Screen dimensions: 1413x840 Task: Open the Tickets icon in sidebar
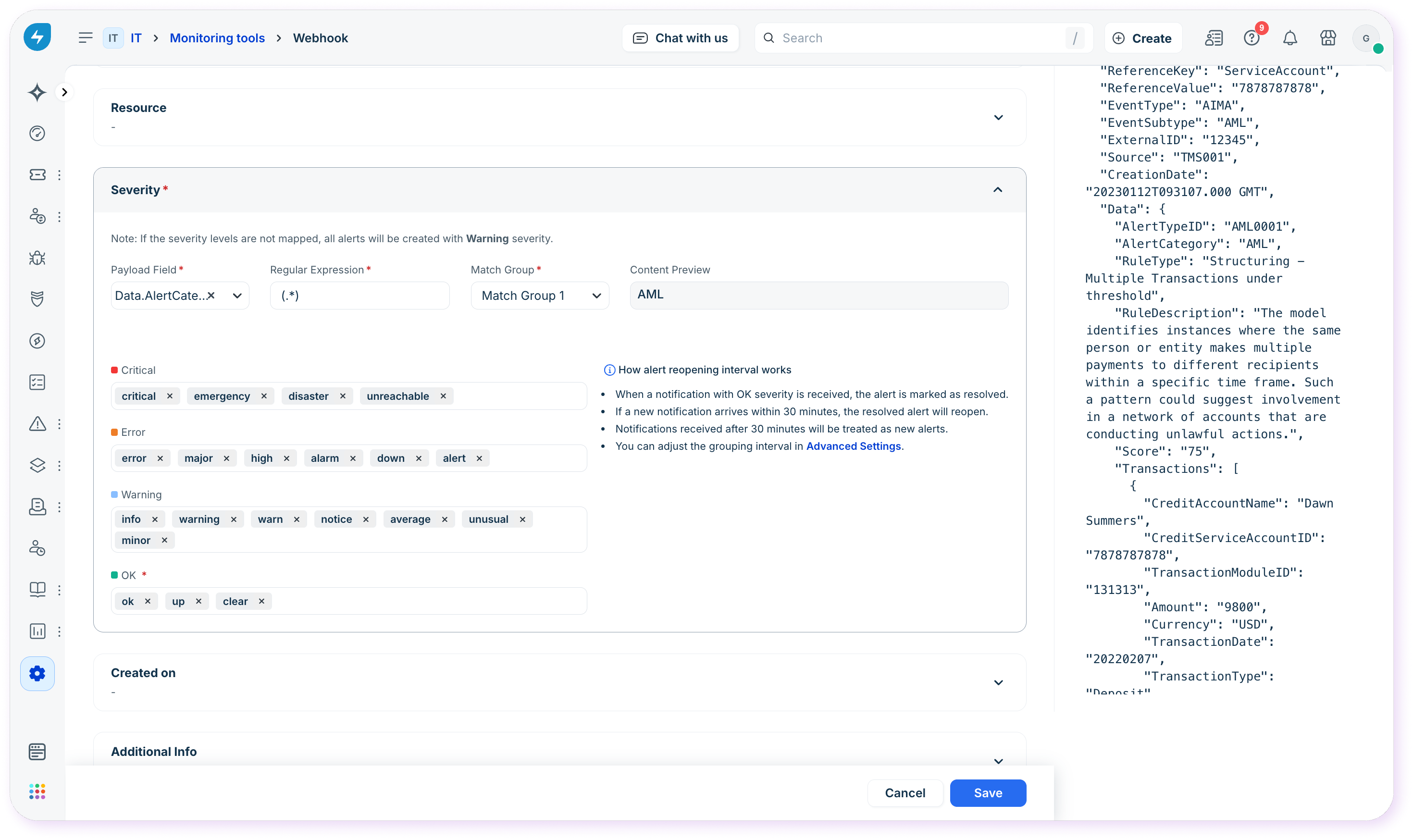pos(37,174)
